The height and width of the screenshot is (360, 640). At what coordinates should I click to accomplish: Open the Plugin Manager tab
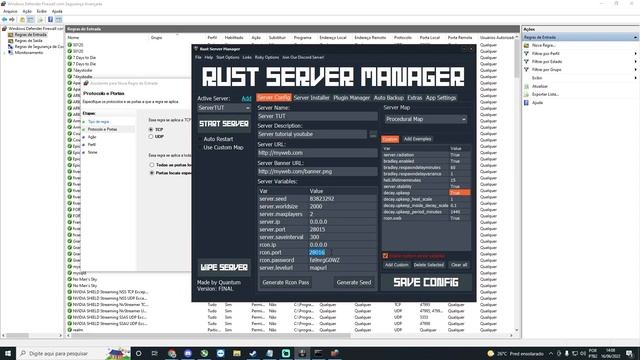coord(351,98)
